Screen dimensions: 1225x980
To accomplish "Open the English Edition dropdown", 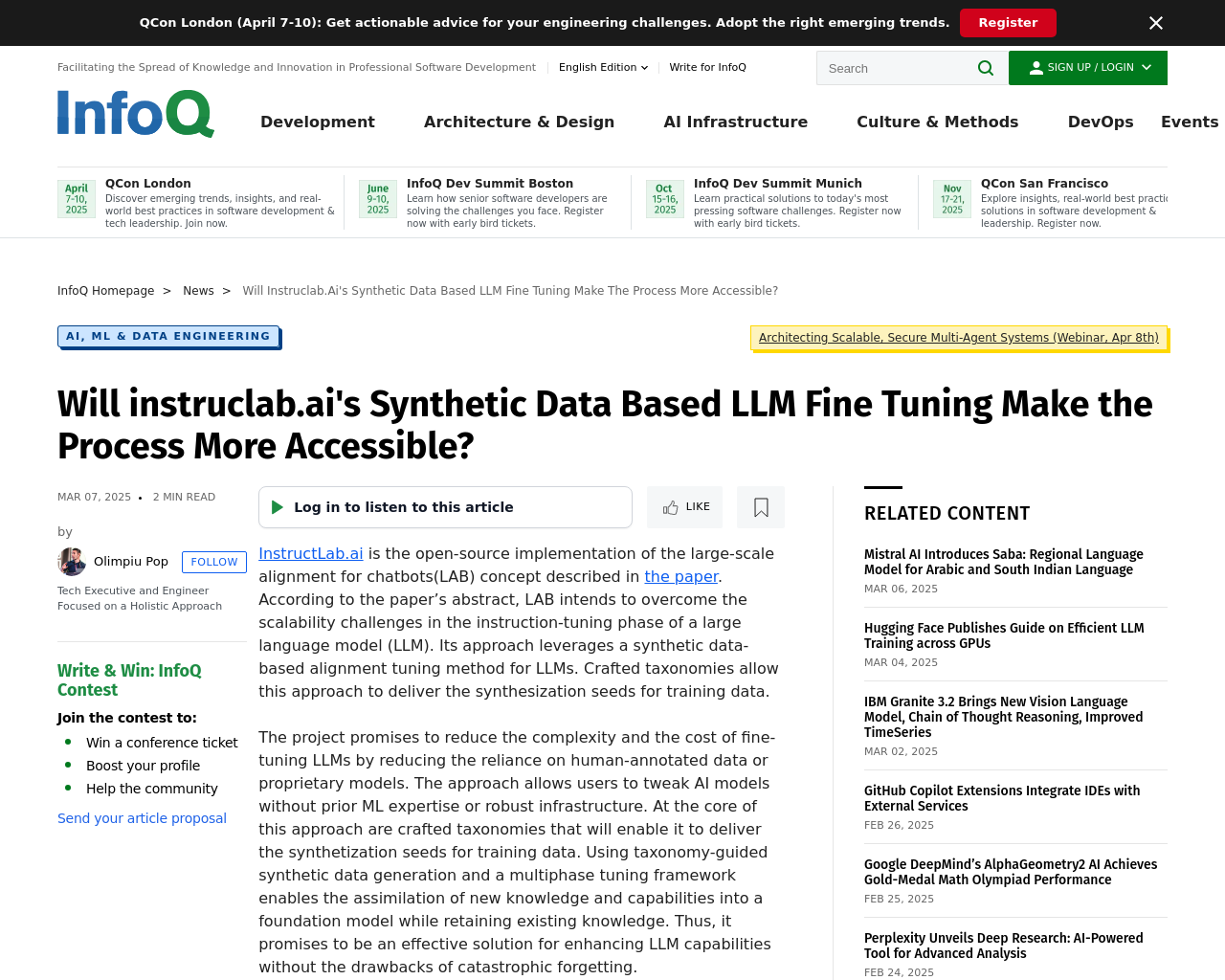I will [x=604, y=67].
